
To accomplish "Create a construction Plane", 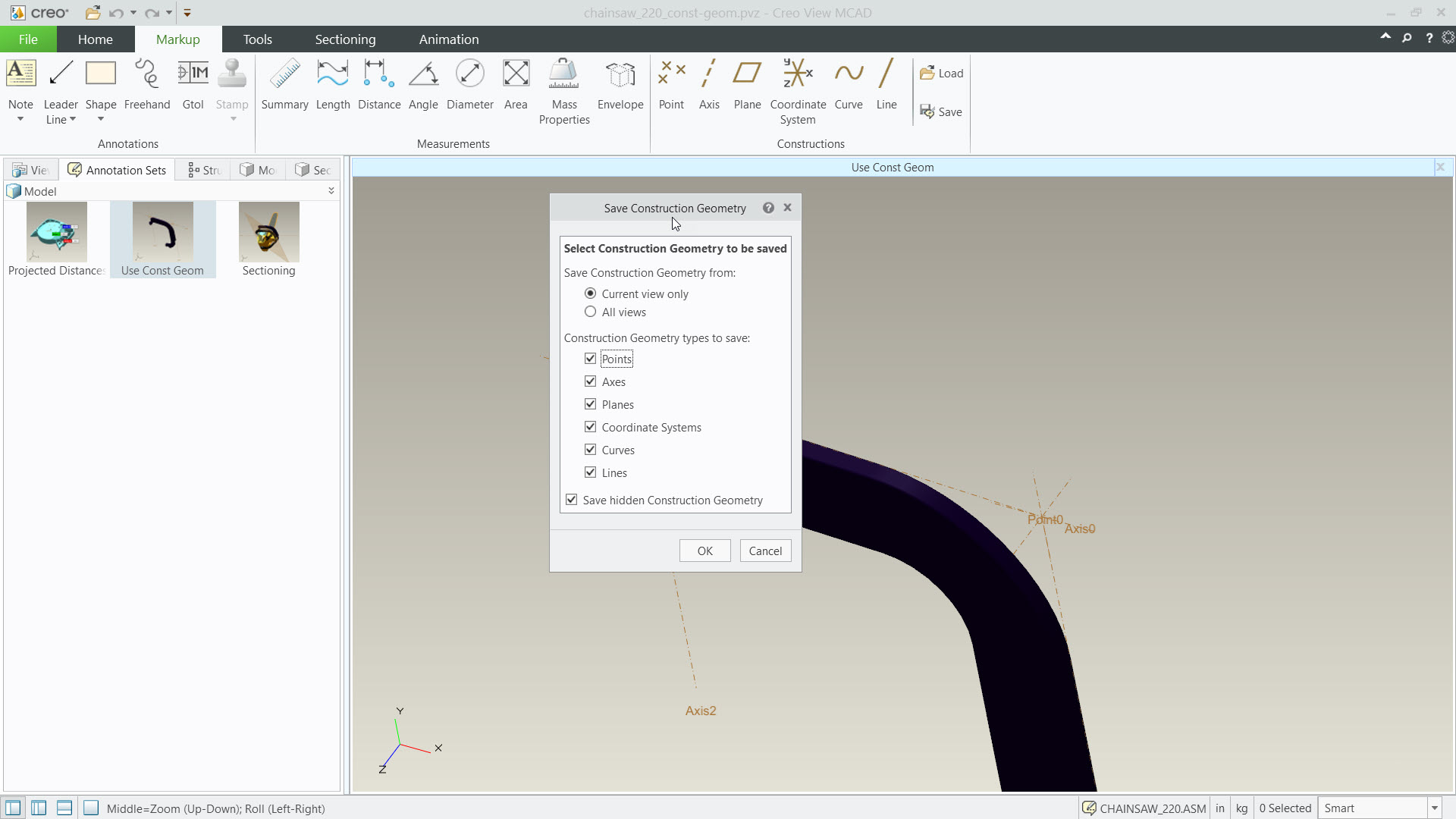I will point(746,87).
